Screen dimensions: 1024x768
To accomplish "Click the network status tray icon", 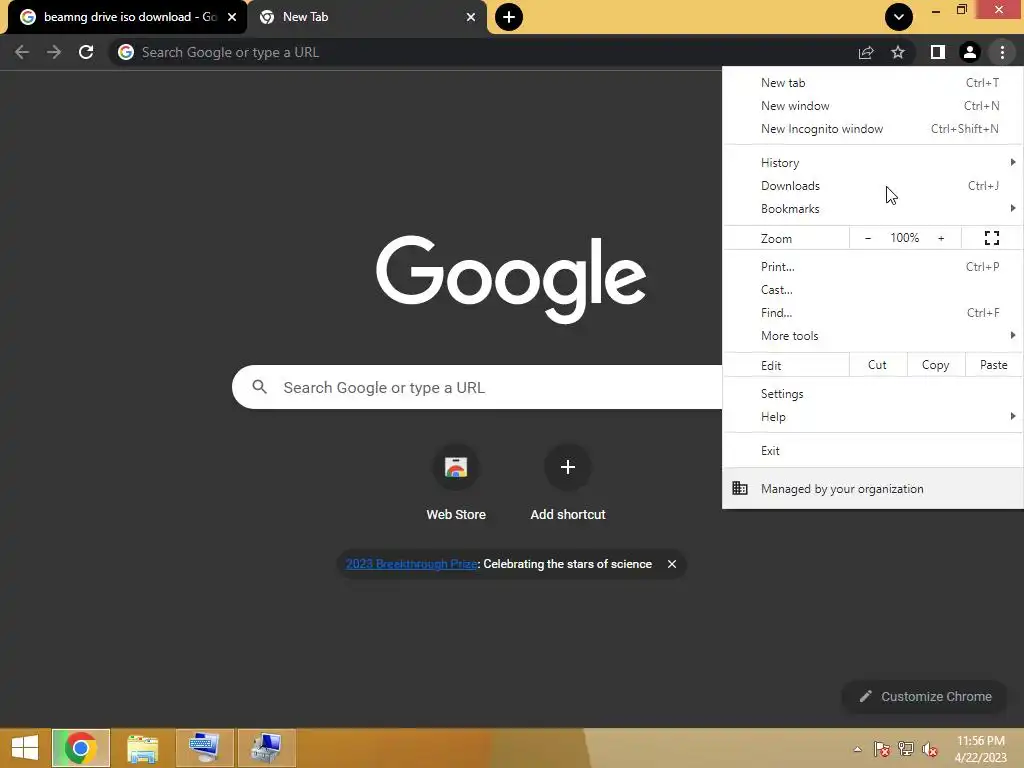I will point(906,749).
